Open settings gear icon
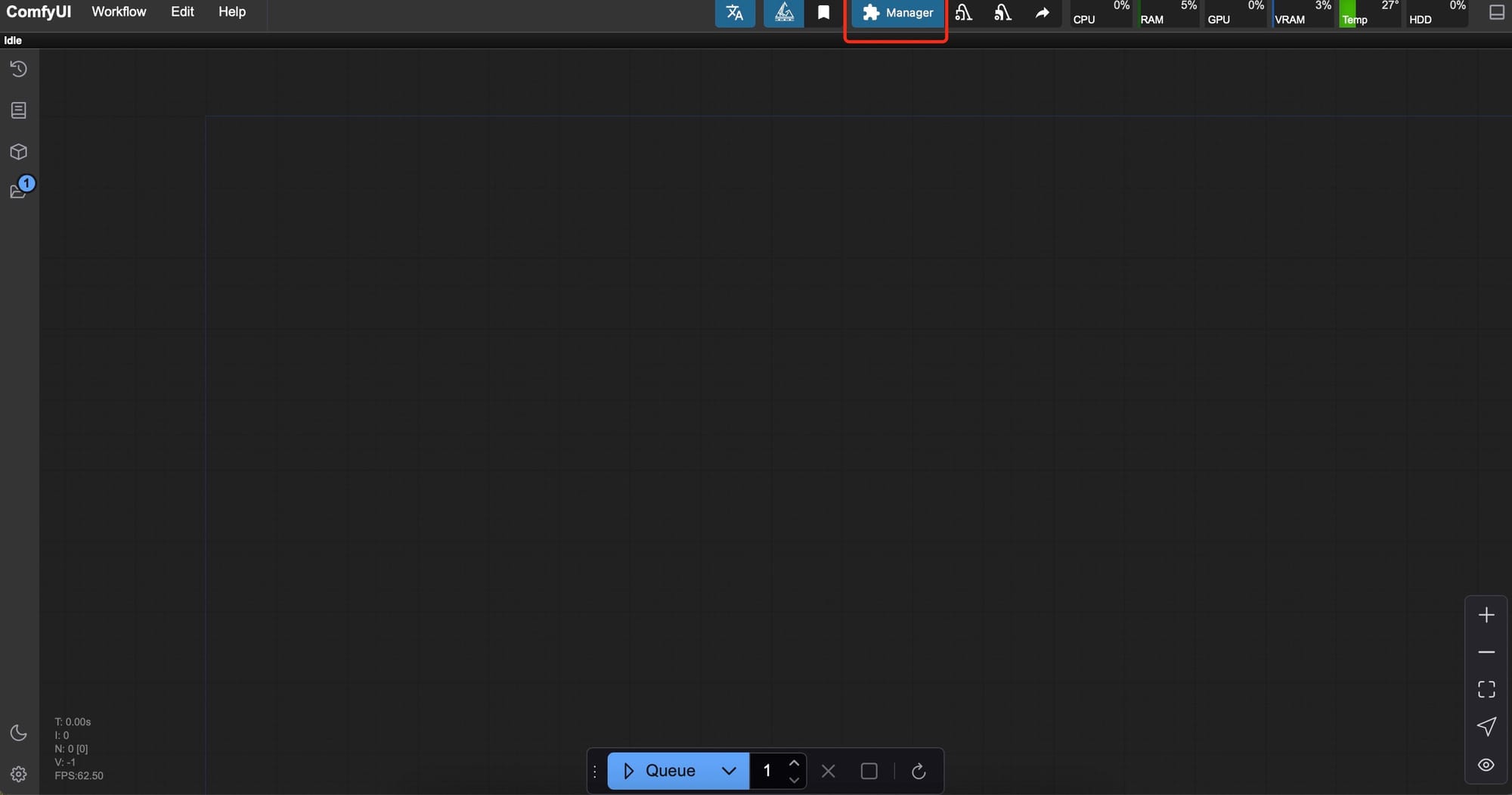 click(x=19, y=775)
